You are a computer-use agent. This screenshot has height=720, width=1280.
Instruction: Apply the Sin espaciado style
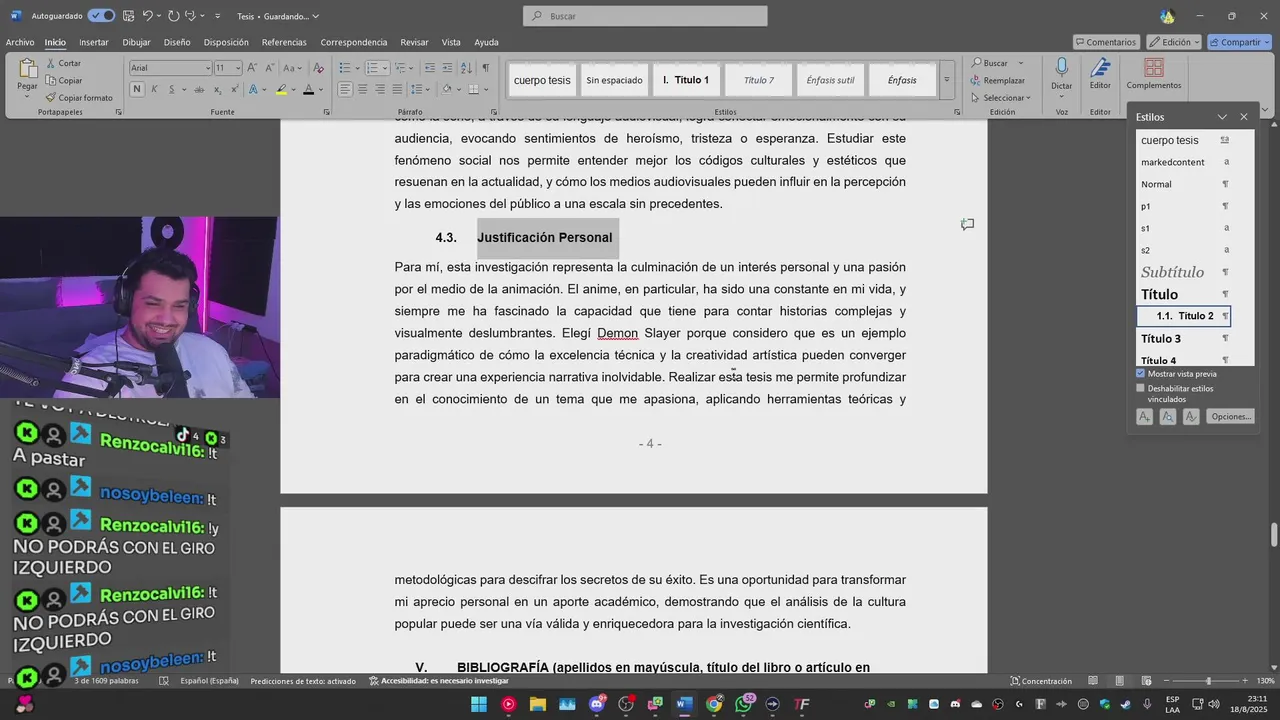(614, 80)
